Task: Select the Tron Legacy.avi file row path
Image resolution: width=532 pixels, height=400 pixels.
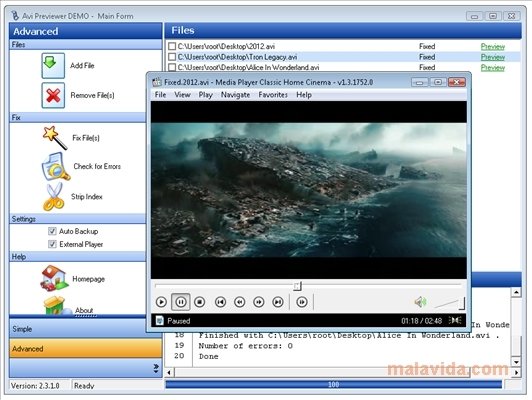Action: (x=238, y=57)
